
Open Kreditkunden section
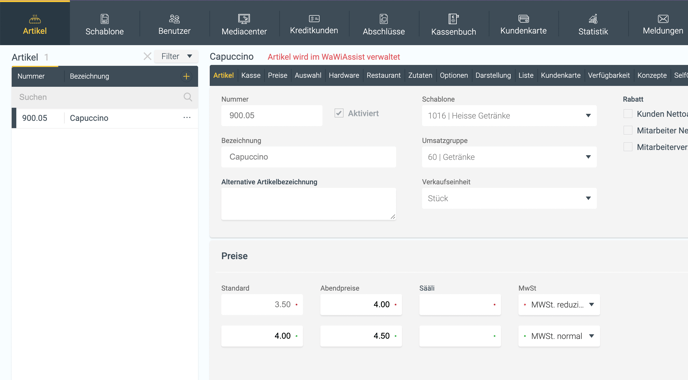tap(314, 25)
